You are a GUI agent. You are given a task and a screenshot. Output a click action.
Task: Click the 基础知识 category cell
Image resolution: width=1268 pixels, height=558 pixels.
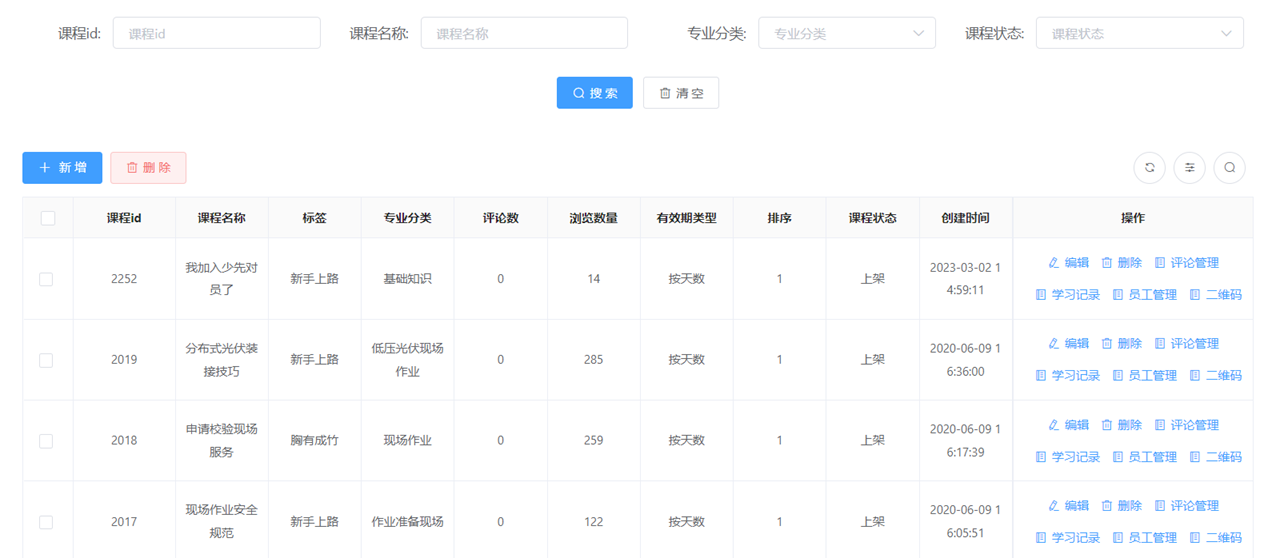[407, 279]
